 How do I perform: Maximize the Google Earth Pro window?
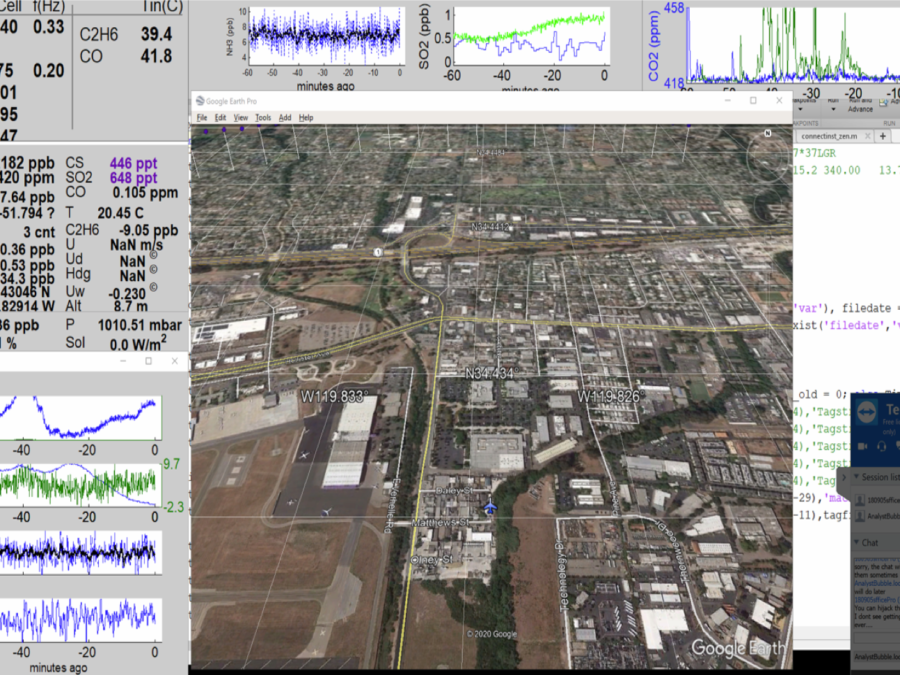(x=753, y=100)
